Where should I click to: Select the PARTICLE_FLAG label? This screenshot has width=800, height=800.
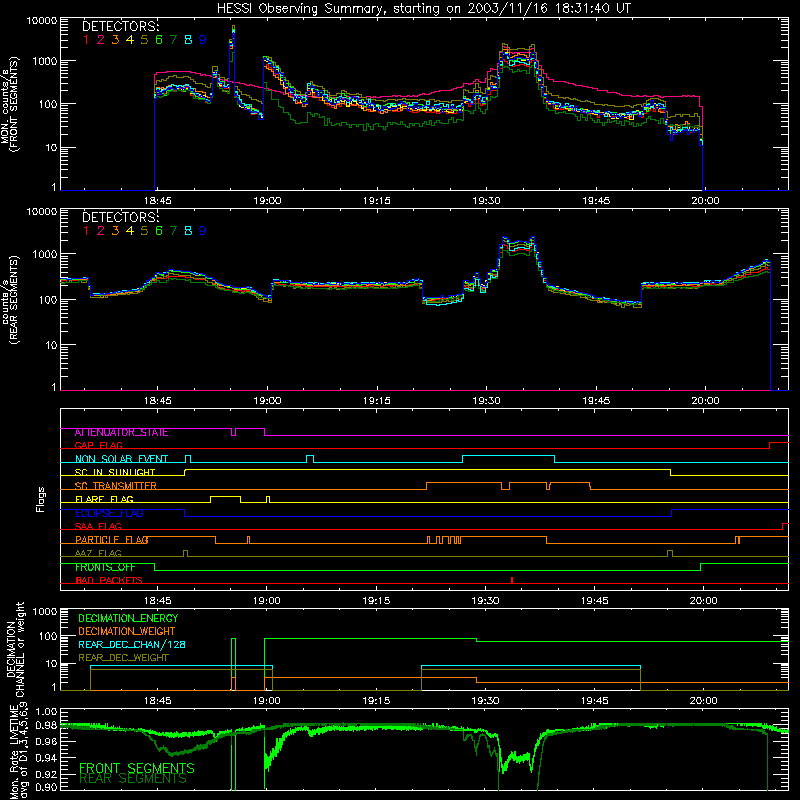pyautogui.click(x=112, y=540)
